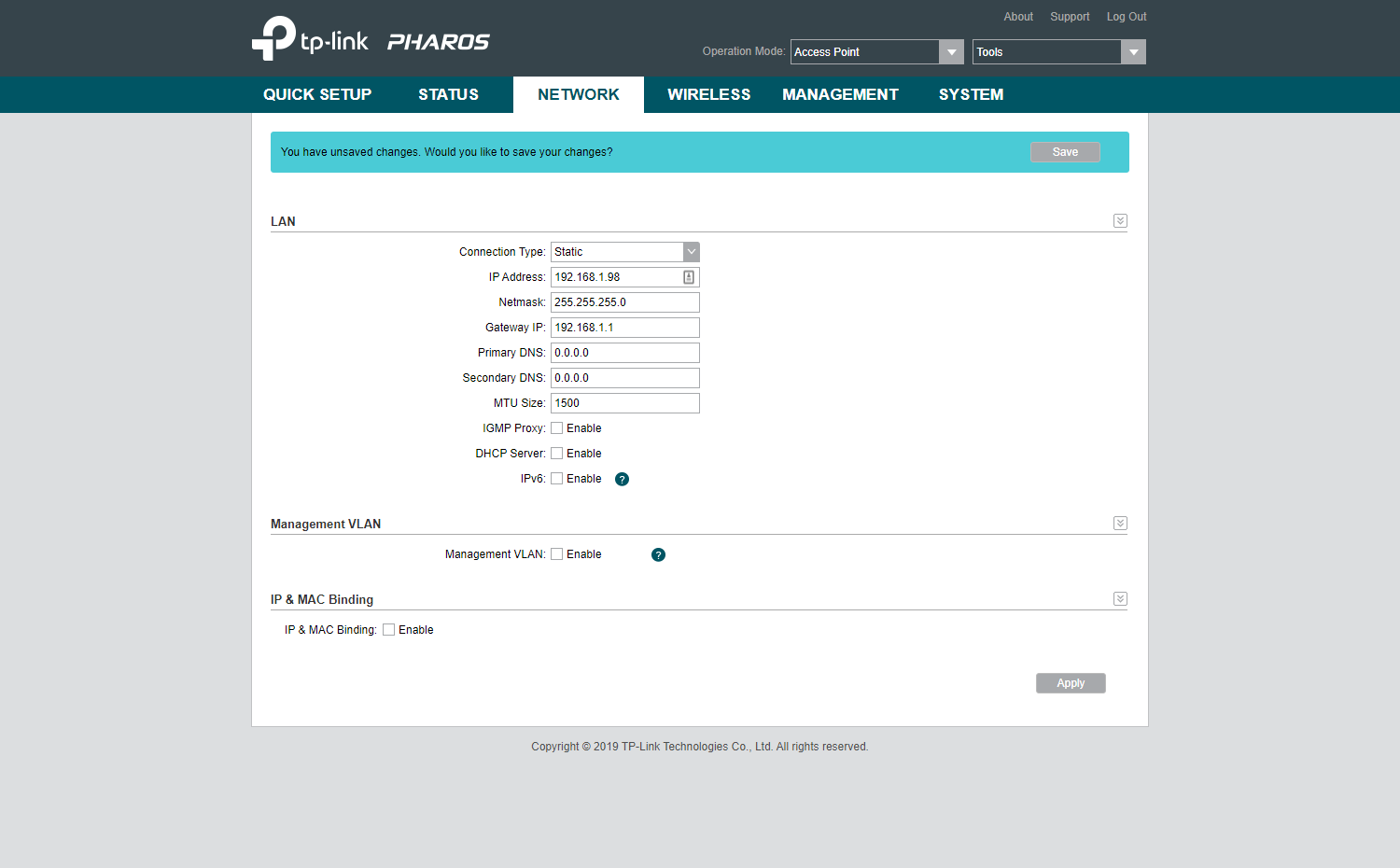
Task: Click the Log Out link
Action: tap(1127, 17)
